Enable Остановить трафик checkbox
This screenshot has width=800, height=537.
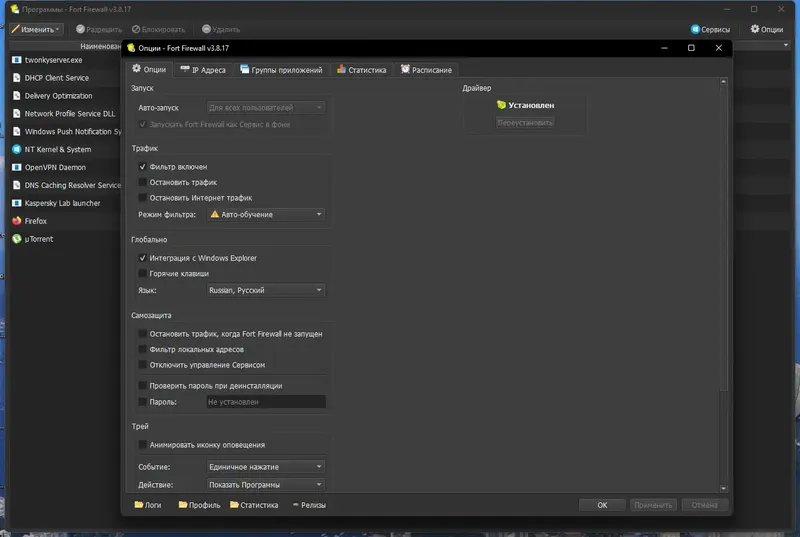pyautogui.click(x=142, y=182)
